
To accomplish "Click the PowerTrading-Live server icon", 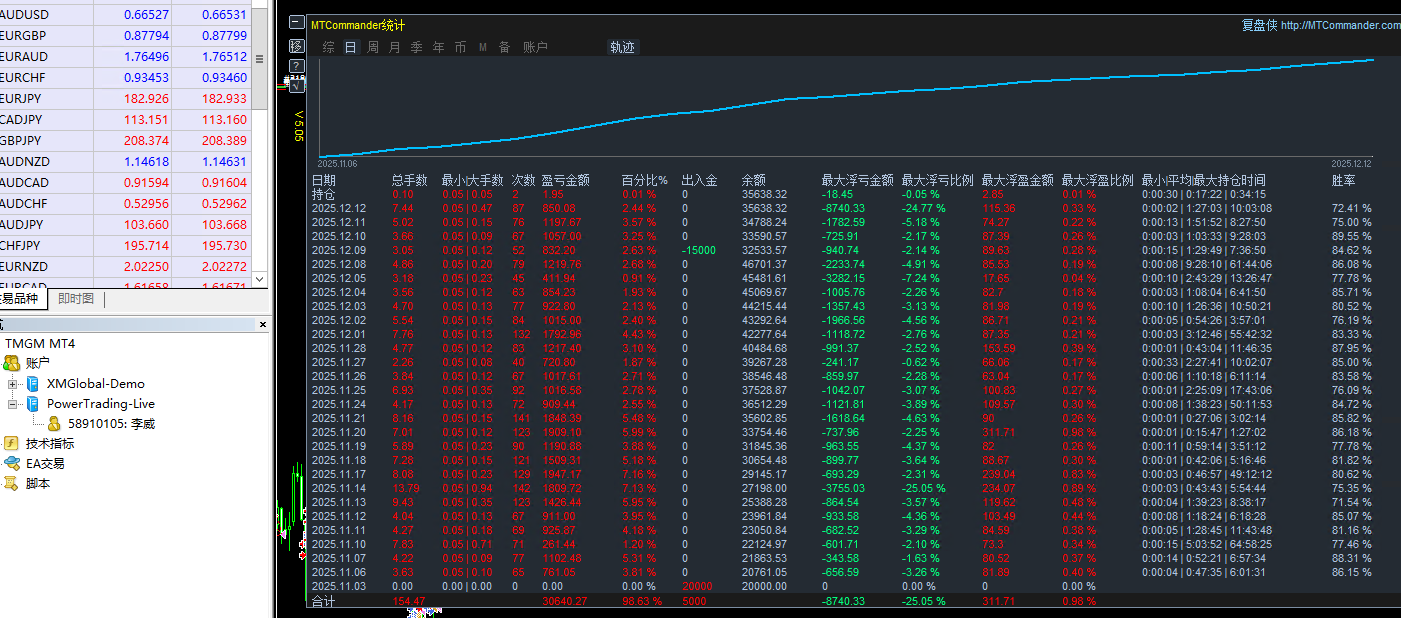I will pos(32,404).
